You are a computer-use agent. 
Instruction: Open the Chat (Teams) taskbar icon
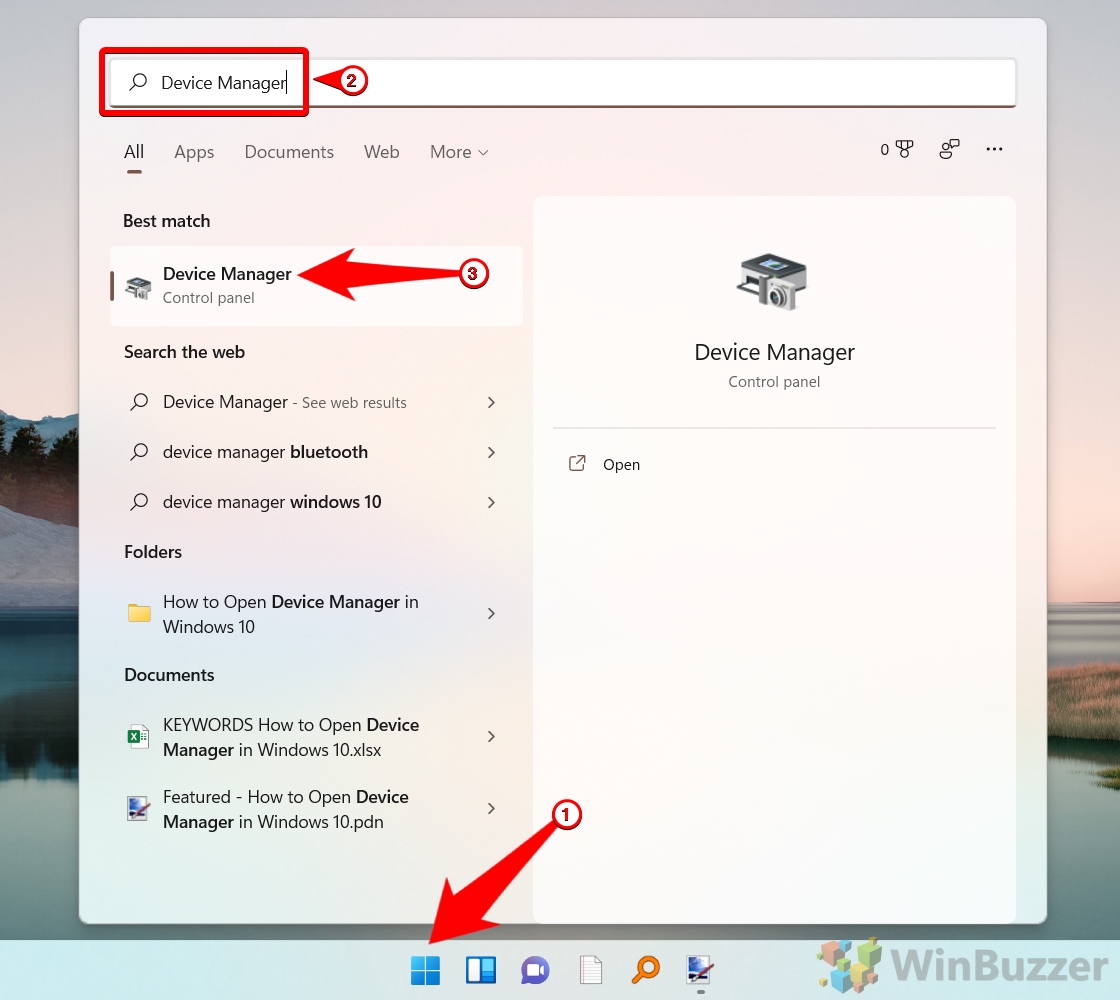[x=535, y=970]
